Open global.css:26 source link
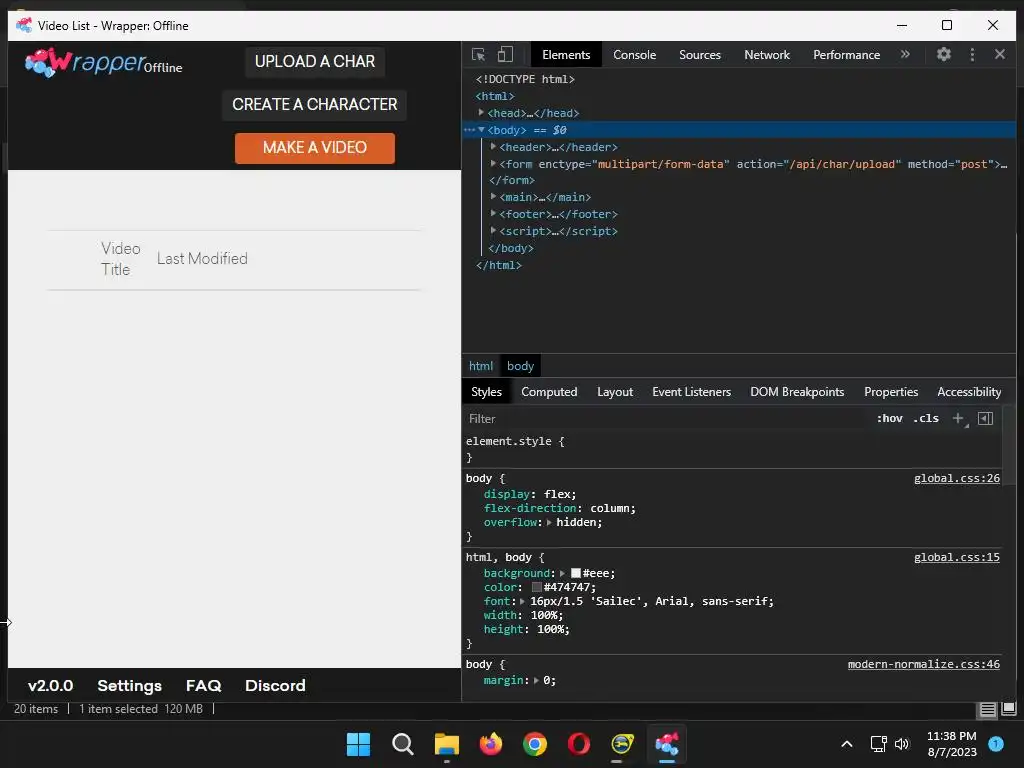This screenshot has height=768, width=1024. (x=956, y=479)
